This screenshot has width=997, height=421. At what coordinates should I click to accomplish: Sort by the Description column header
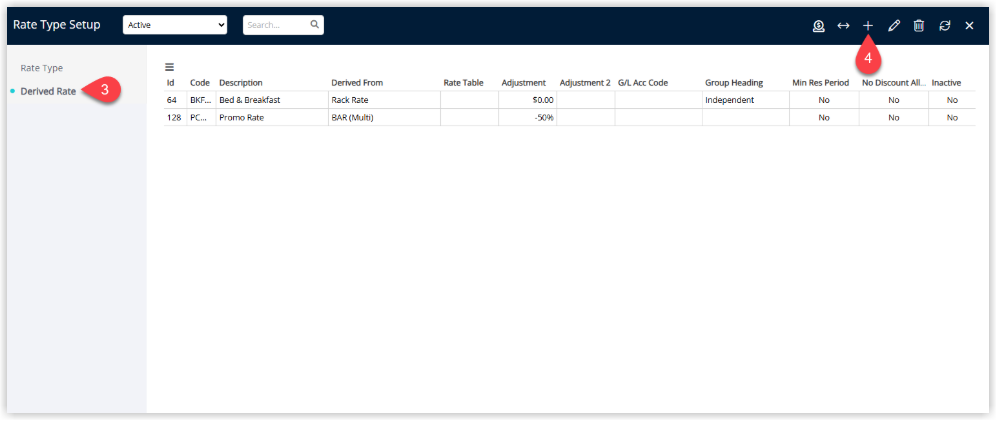pyautogui.click(x=240, y=83)
